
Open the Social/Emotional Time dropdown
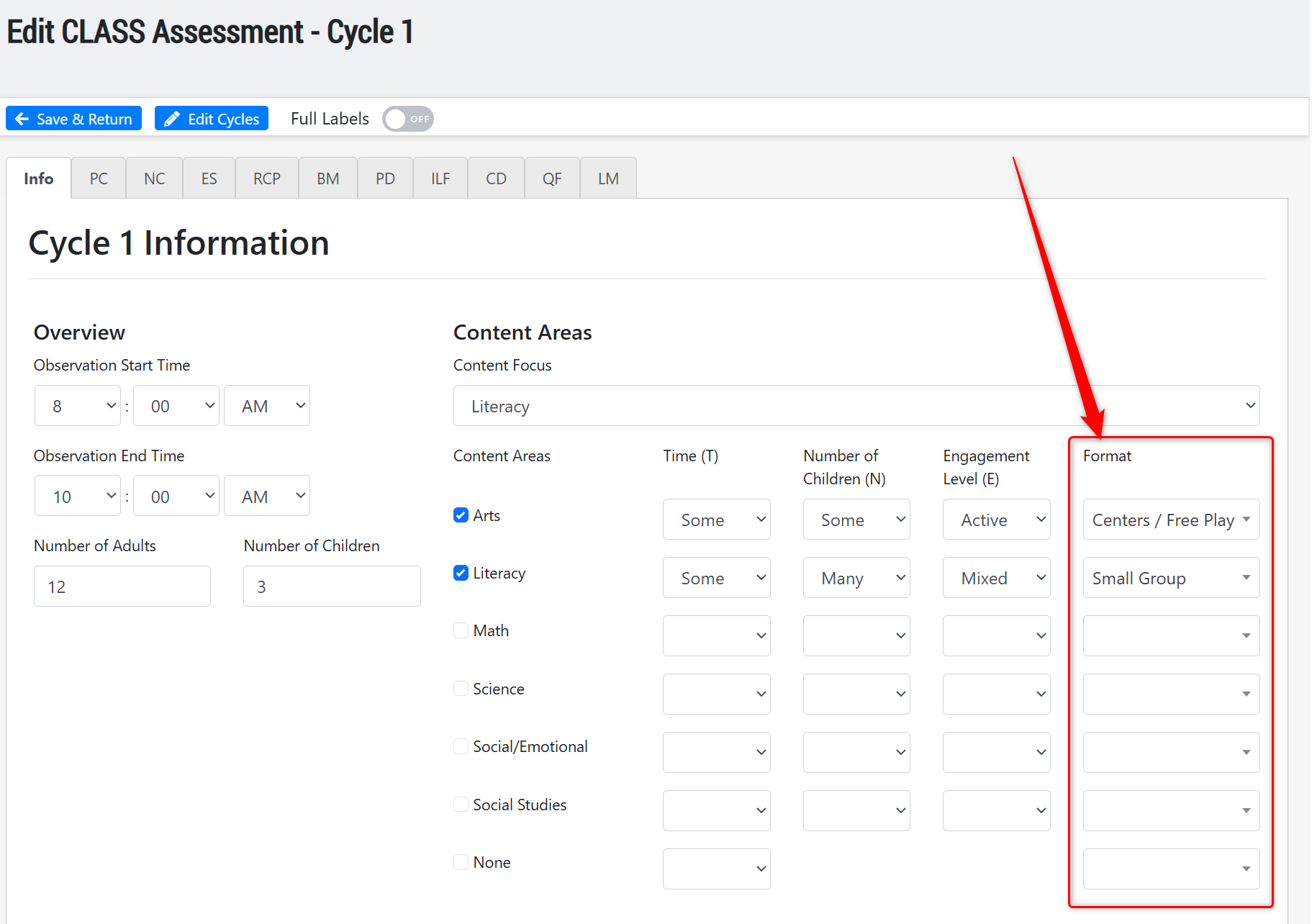click(717, 752)
